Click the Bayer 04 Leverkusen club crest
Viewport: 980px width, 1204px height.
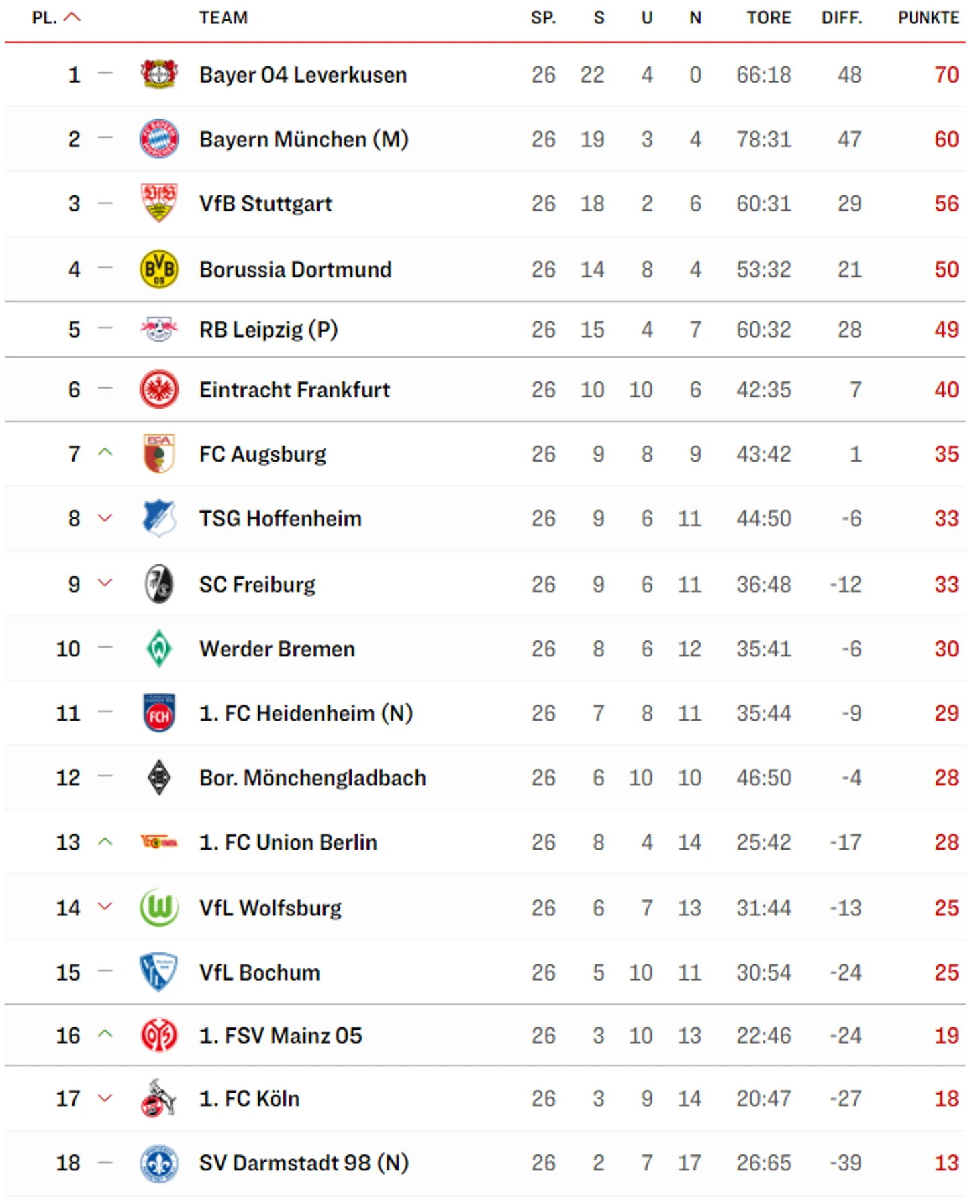pyautogui.click(x=159, y=74)
